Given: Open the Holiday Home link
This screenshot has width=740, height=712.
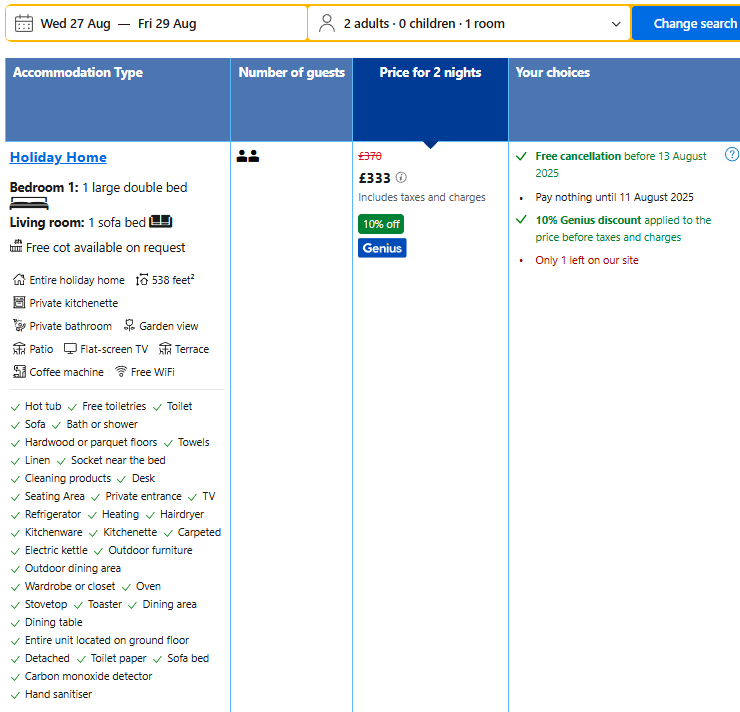Looking at the screenshot, I should point(58,157).
